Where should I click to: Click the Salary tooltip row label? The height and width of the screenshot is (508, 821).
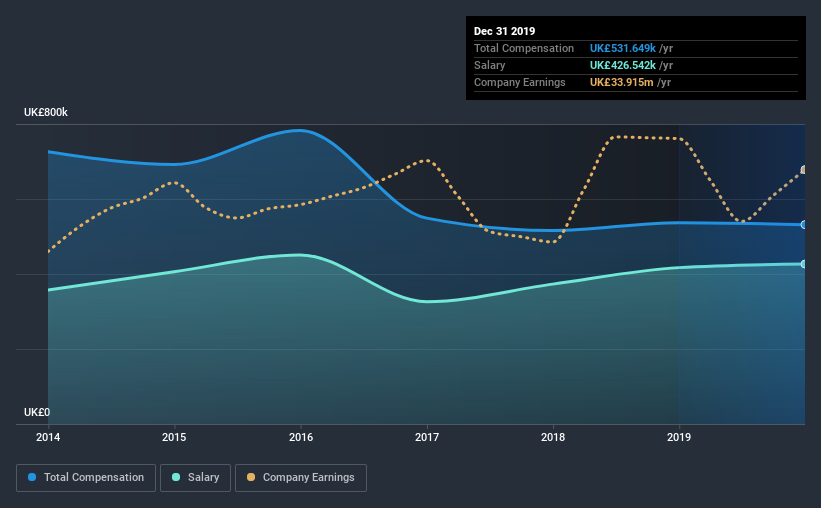coord(490,65)
